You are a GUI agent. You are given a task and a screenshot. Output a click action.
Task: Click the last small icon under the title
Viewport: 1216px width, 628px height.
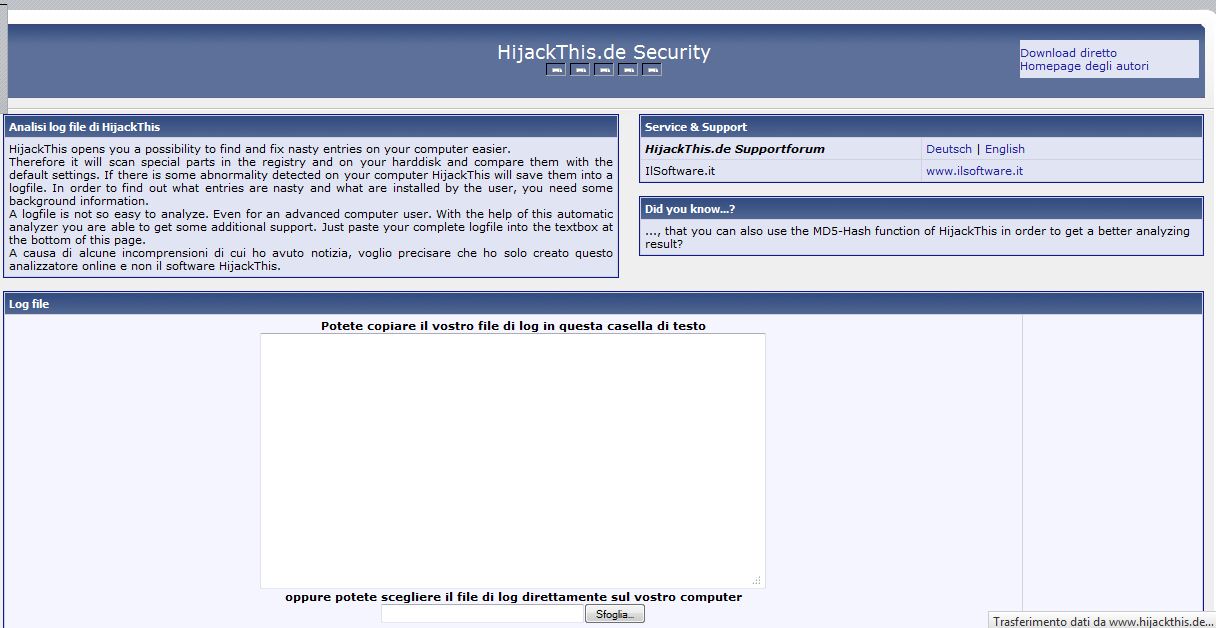[651, 69]
